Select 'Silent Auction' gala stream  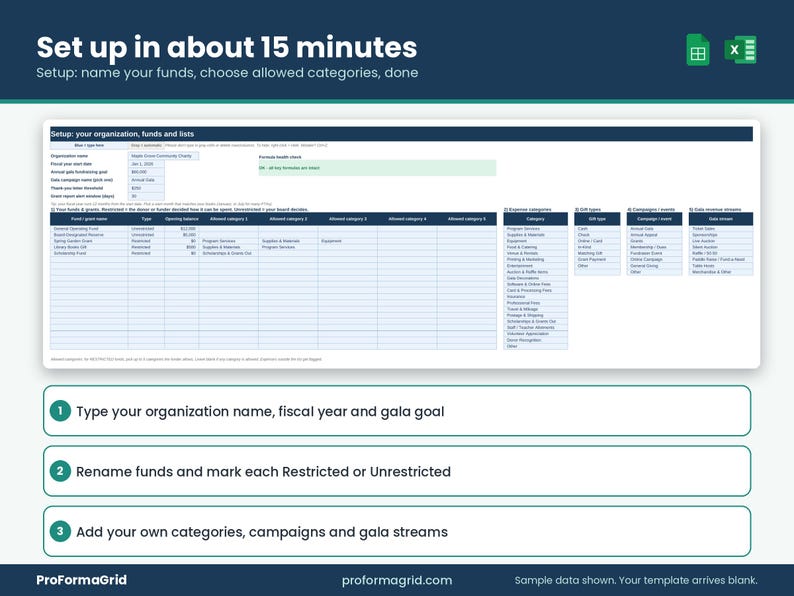coord(721,247)
